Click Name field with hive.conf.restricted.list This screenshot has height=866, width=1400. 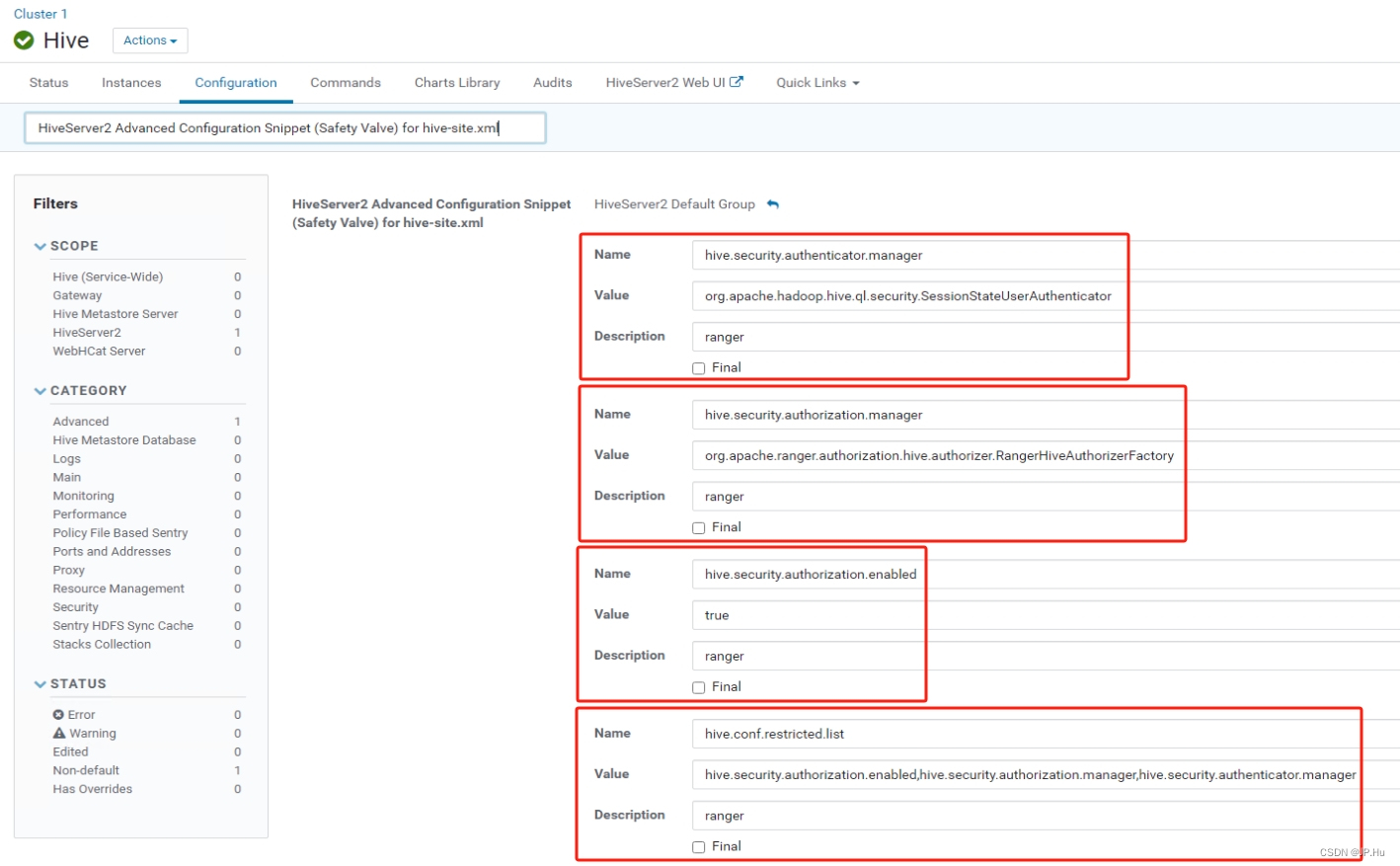pyautogui.click(x=1046, y=735)
